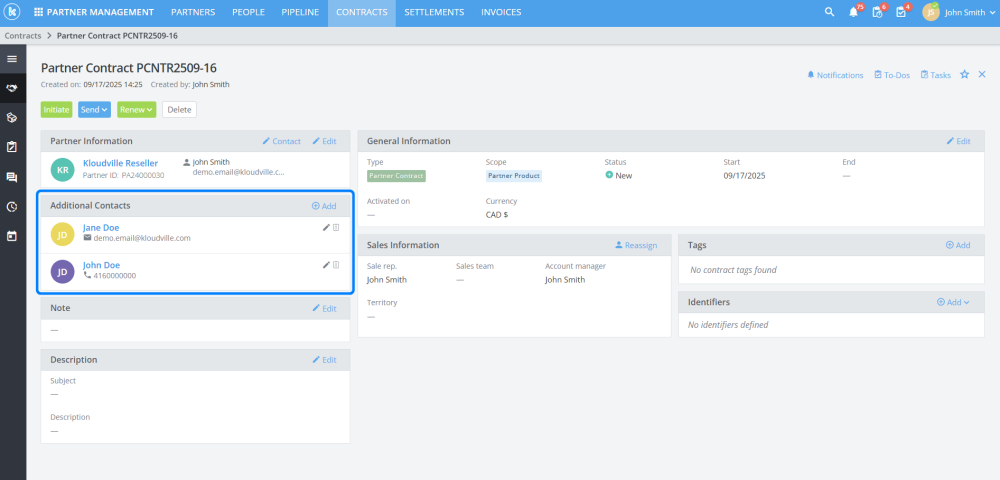Open the Notifications link
The height and width of the screenshot is (480, 1000).
tap(835, 75)
